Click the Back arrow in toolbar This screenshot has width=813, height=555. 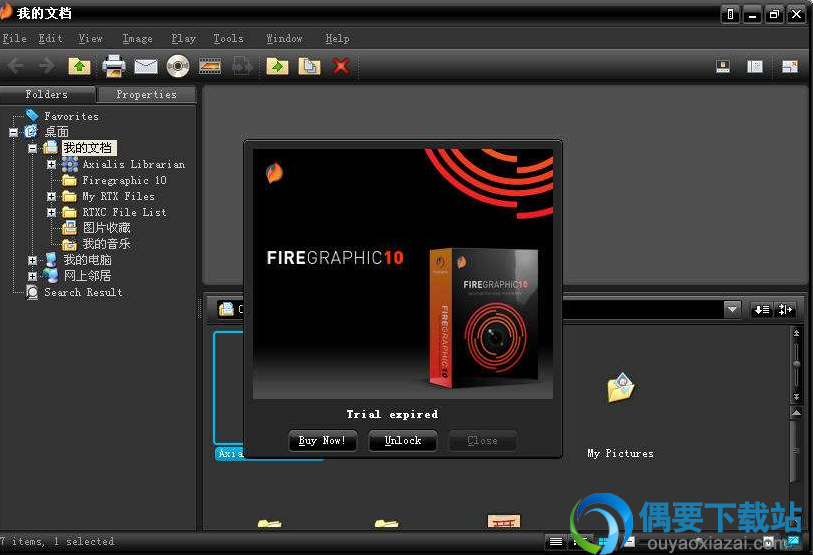(x=16, y=66)
